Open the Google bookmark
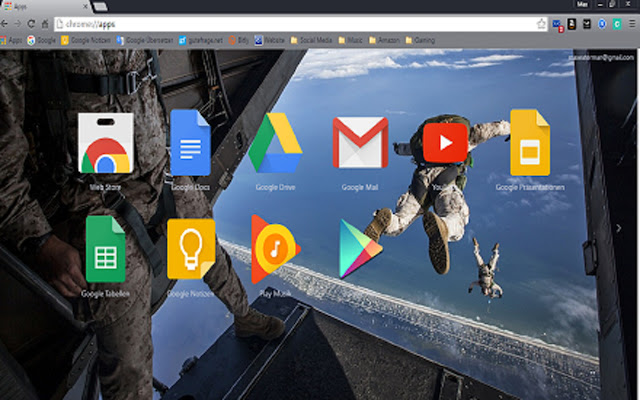 point(41,40)
